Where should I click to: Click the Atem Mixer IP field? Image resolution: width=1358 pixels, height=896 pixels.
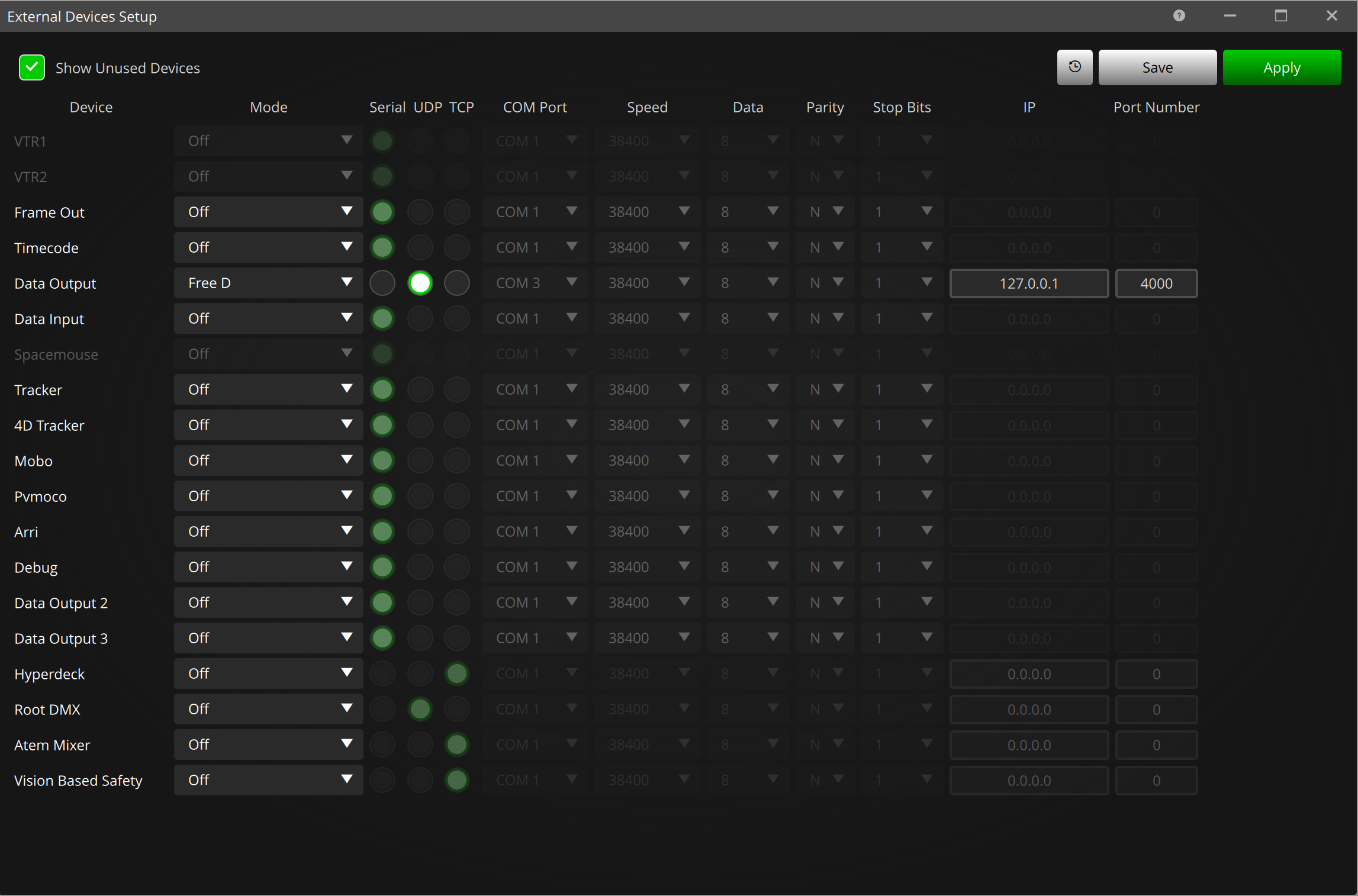[x=1029, y=745]
